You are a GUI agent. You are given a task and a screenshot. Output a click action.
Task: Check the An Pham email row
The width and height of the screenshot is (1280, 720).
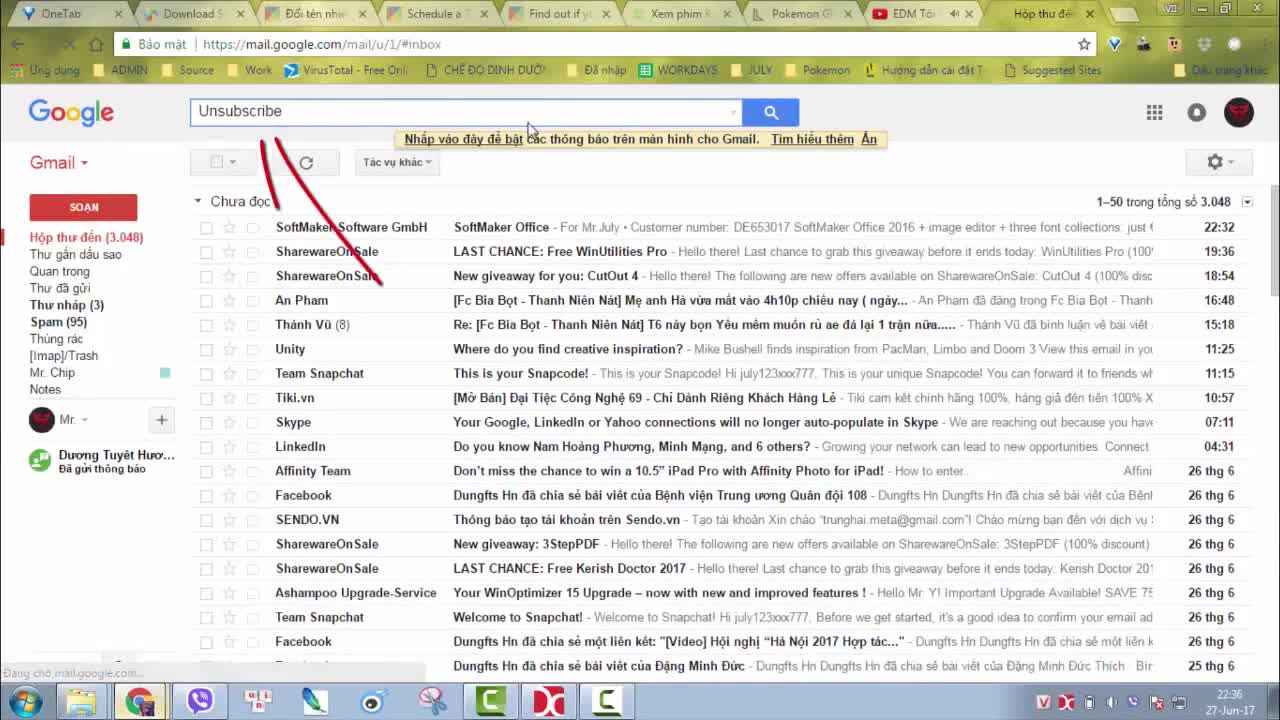[x=206, y=301]
